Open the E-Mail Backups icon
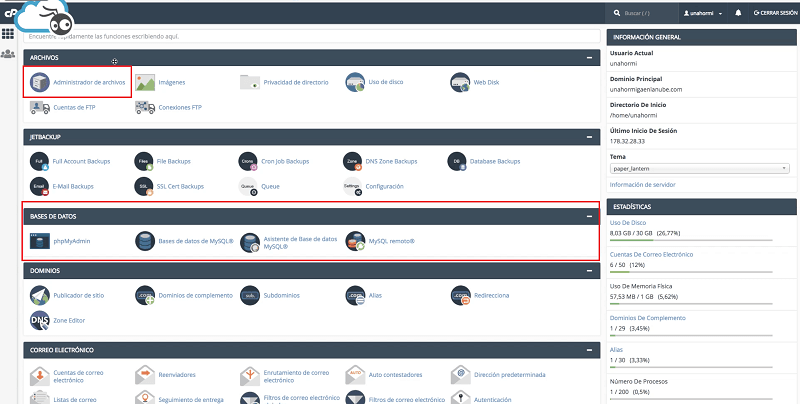The width and height of the screenshot is (800, 404). 39,187
